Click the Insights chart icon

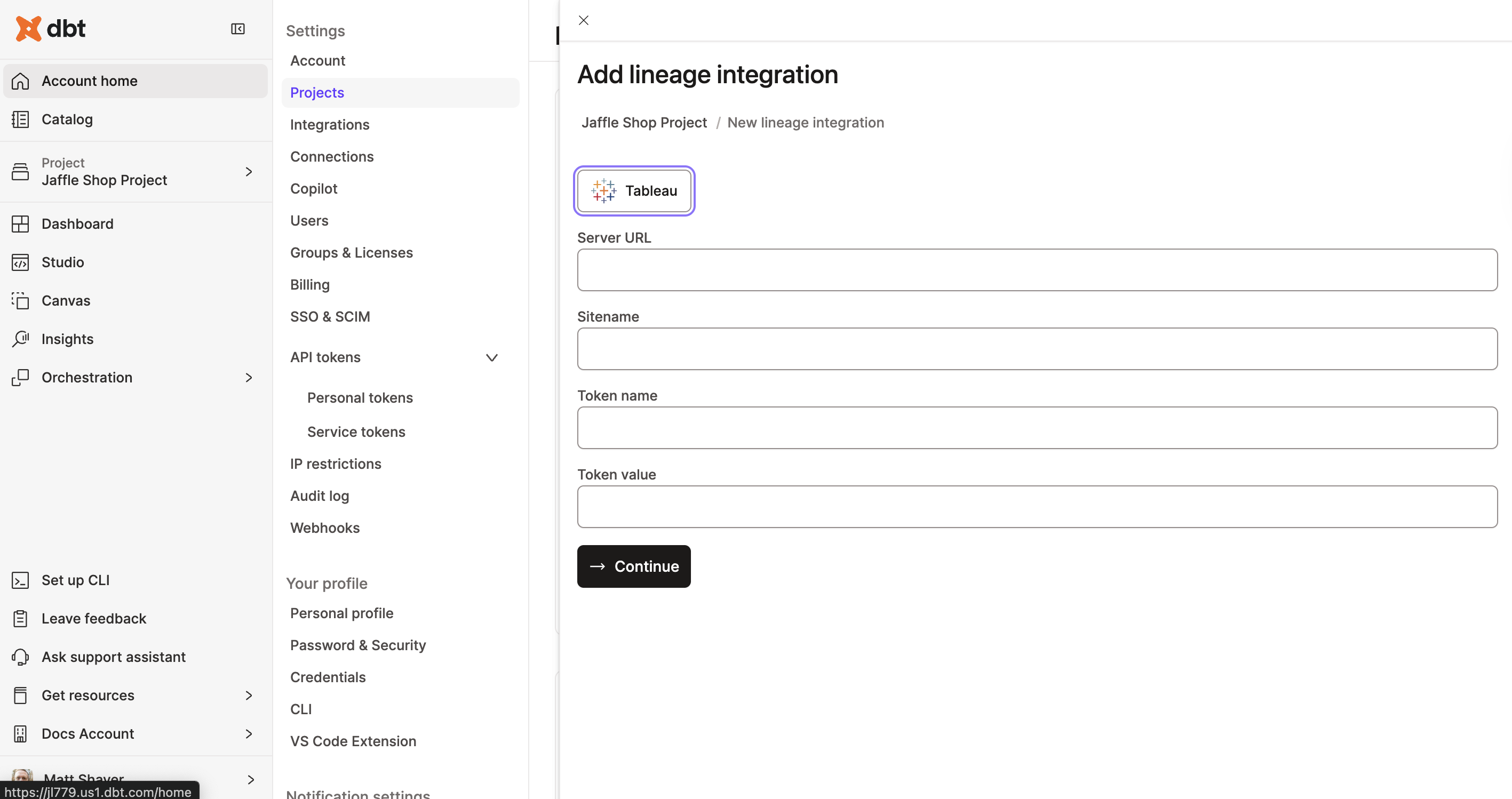point(21,339)
